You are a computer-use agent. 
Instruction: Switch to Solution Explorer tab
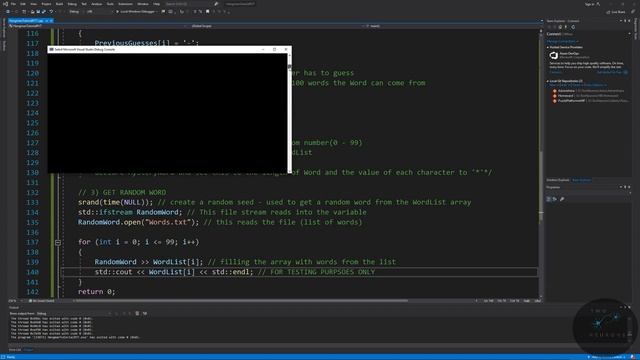click(558, 180)
